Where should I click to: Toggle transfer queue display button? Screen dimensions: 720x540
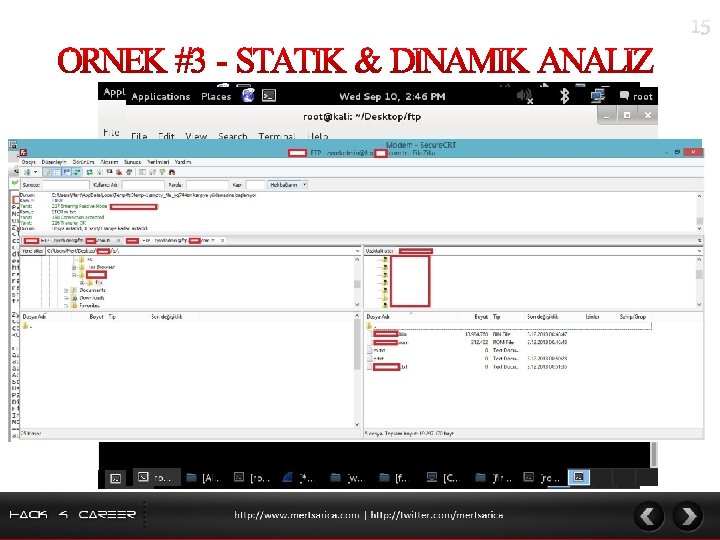[77, 172]
